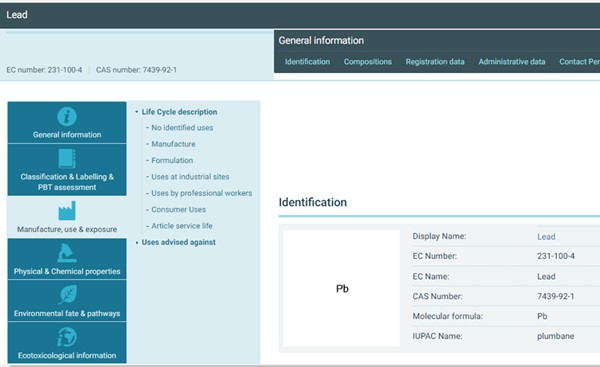
Task: Select the Formulation tree item
Action: (x=172, y=160)
